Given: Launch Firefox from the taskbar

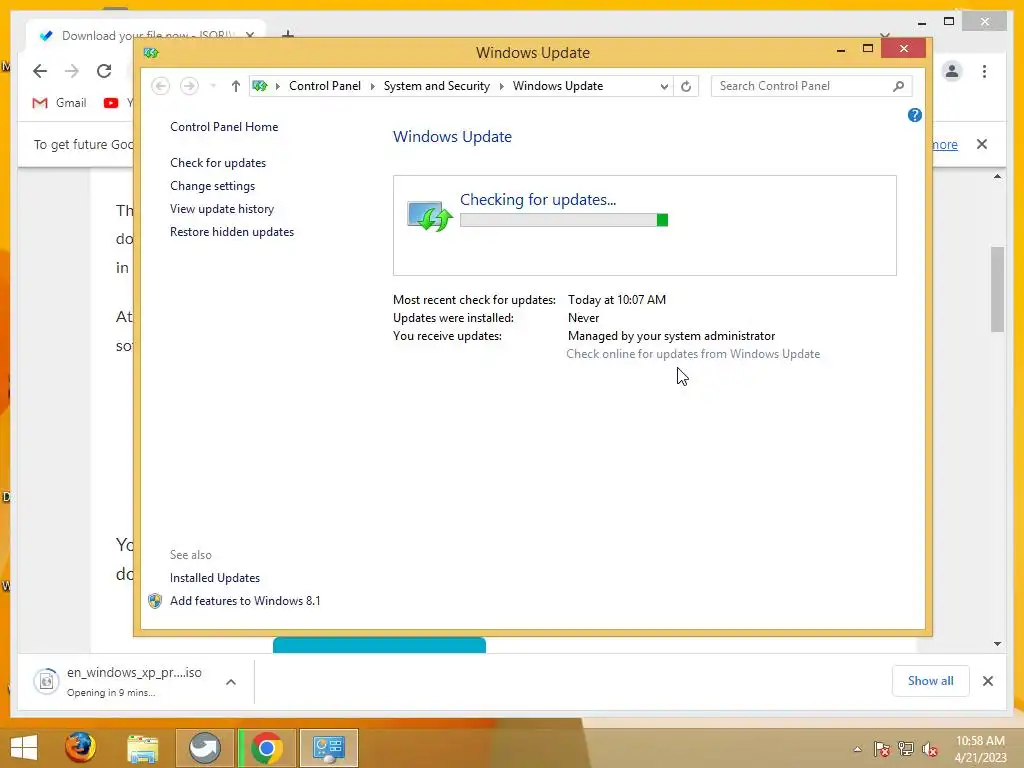Looking at the screenshot, I should [80, 748].
